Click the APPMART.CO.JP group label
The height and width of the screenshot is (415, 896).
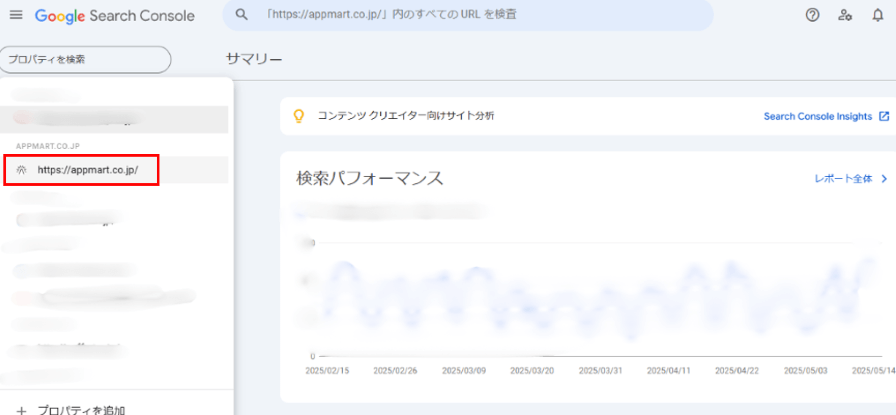(x=48, y=146)
